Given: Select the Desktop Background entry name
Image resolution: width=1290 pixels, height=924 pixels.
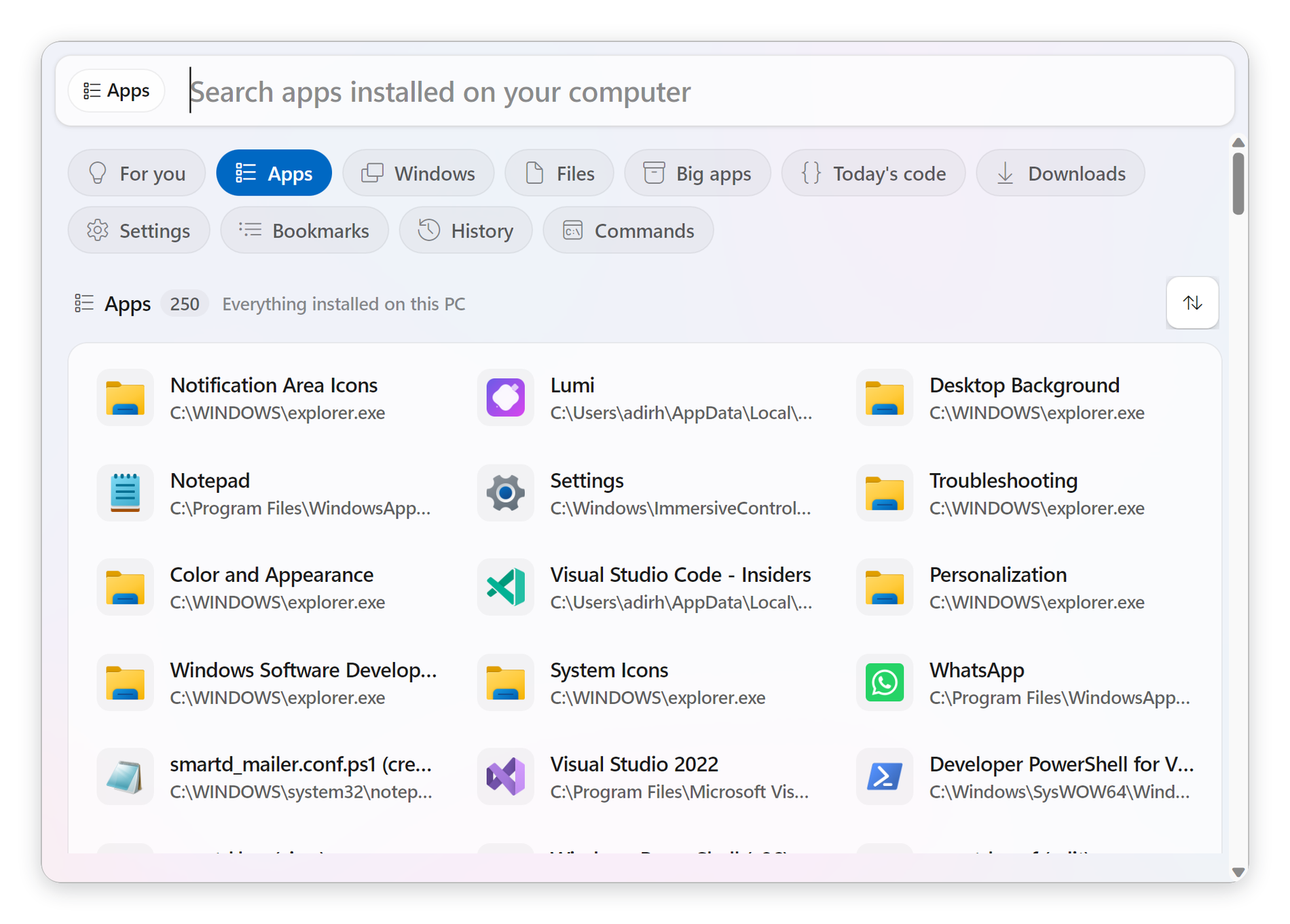Looking at the screenshot, I should click(1024, 385).
